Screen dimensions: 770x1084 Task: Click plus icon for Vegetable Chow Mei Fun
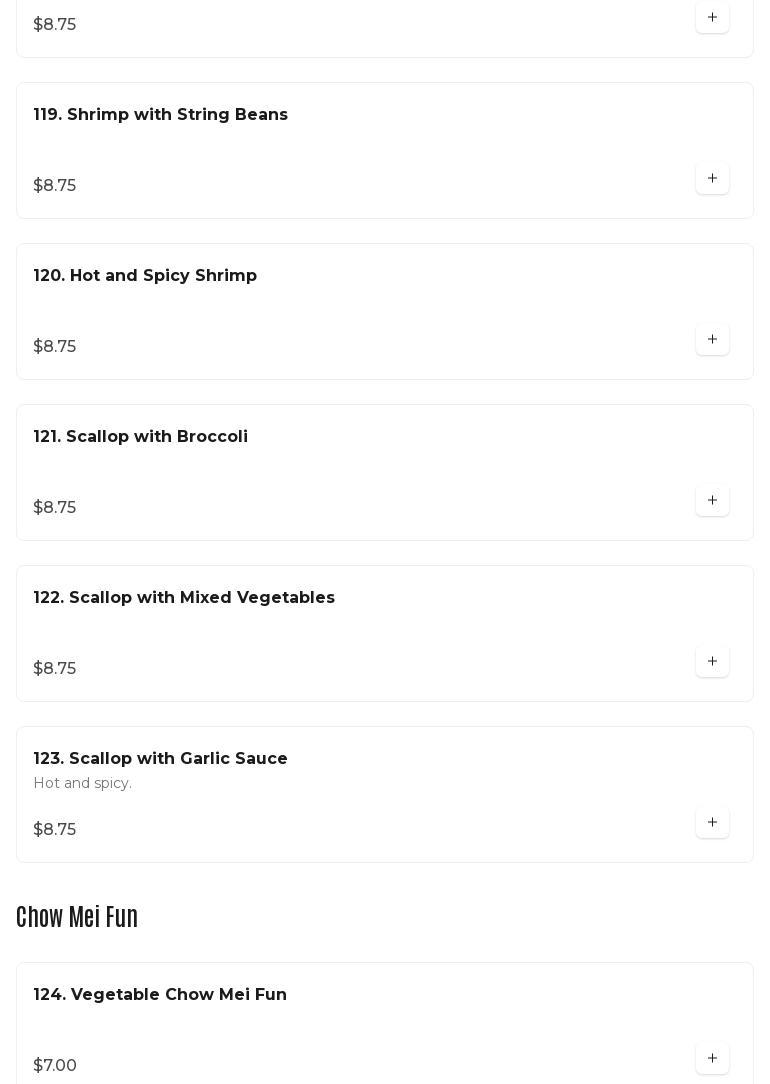click(712, 1059)
